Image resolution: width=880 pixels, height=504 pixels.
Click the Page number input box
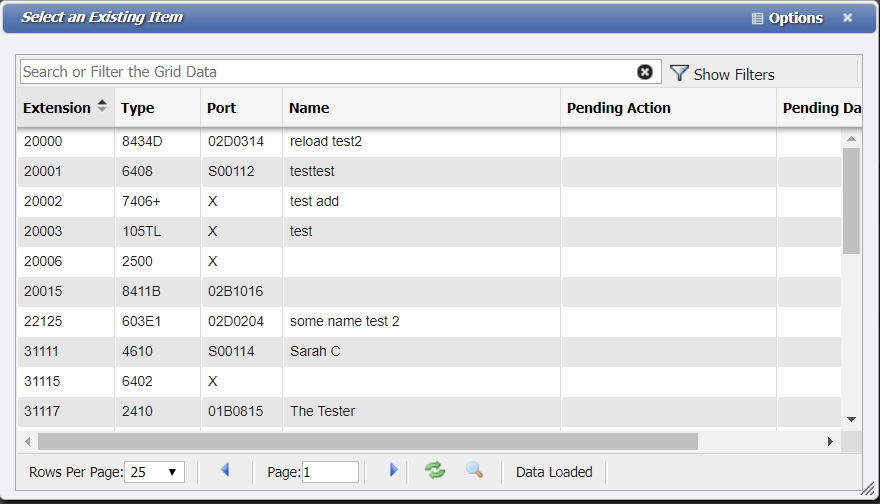click(x=330, y=472)
